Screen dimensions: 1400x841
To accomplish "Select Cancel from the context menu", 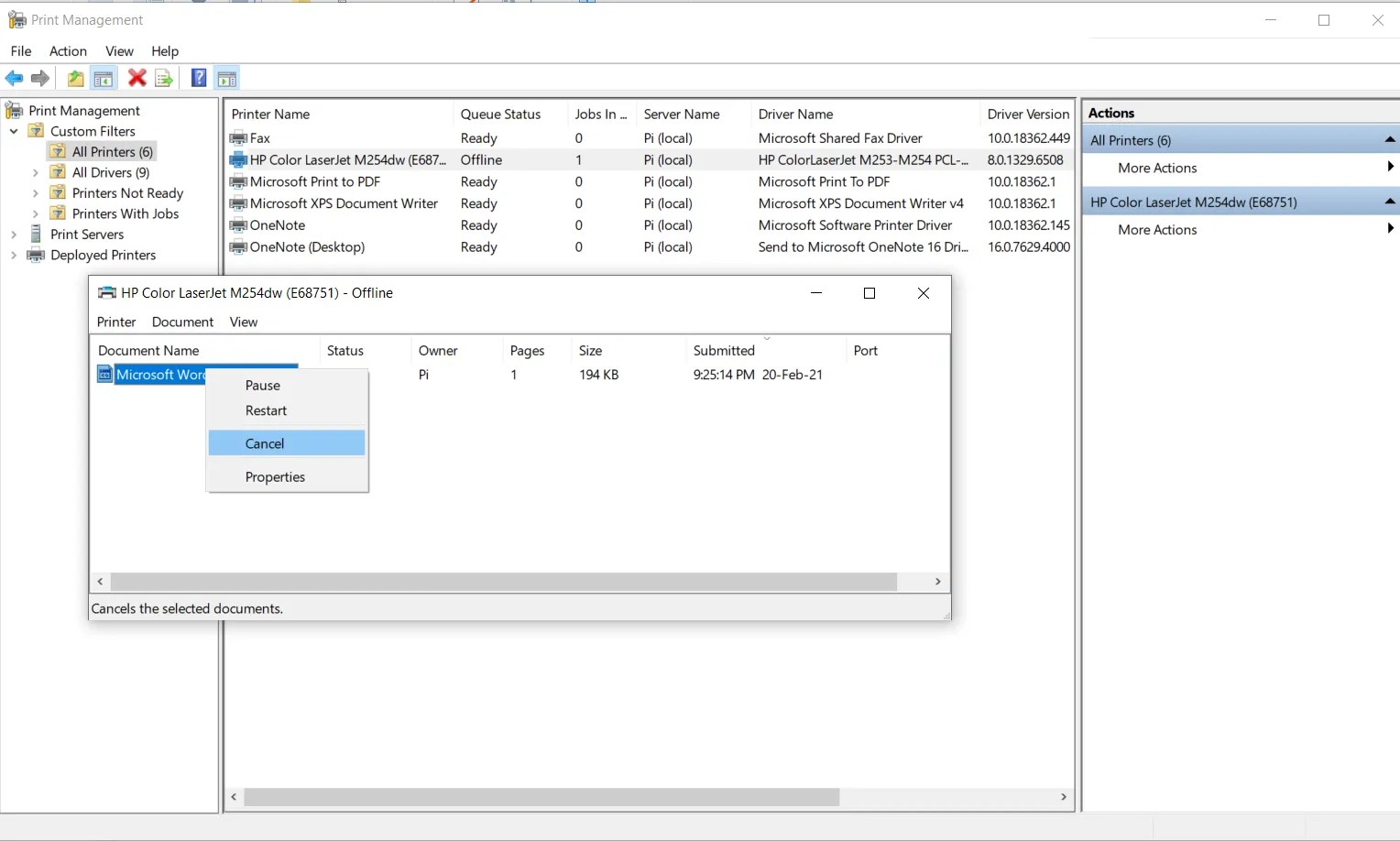I will (x=264, y=442).
